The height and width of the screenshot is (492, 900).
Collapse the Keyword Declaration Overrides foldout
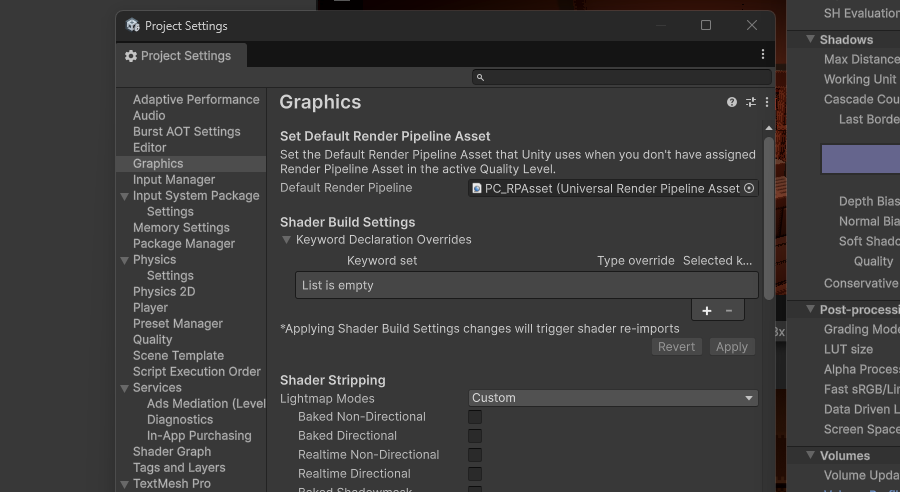pos(287,240)
